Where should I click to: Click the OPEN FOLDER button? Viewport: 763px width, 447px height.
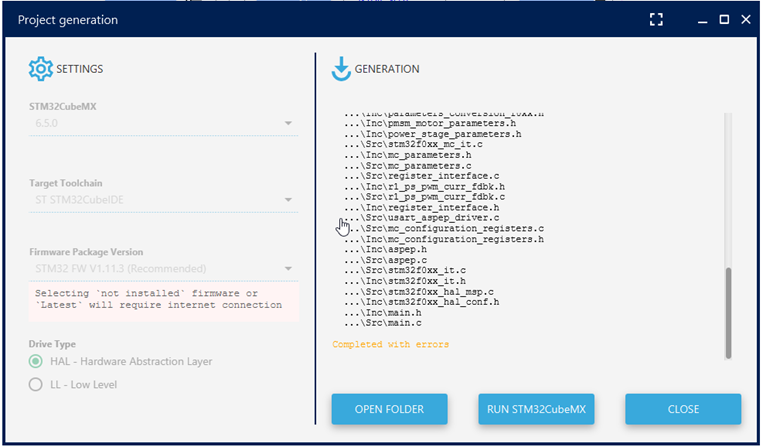(x=389, y=409)
